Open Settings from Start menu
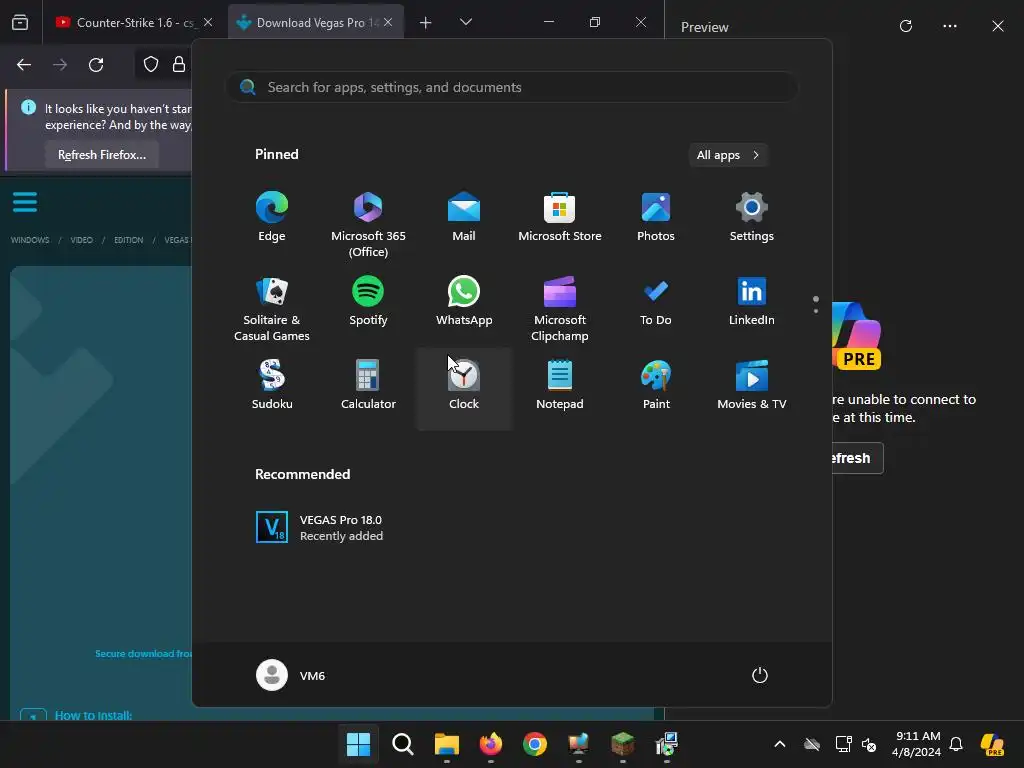This screenshot has width=1024, height=768. (x=752, y=217)
